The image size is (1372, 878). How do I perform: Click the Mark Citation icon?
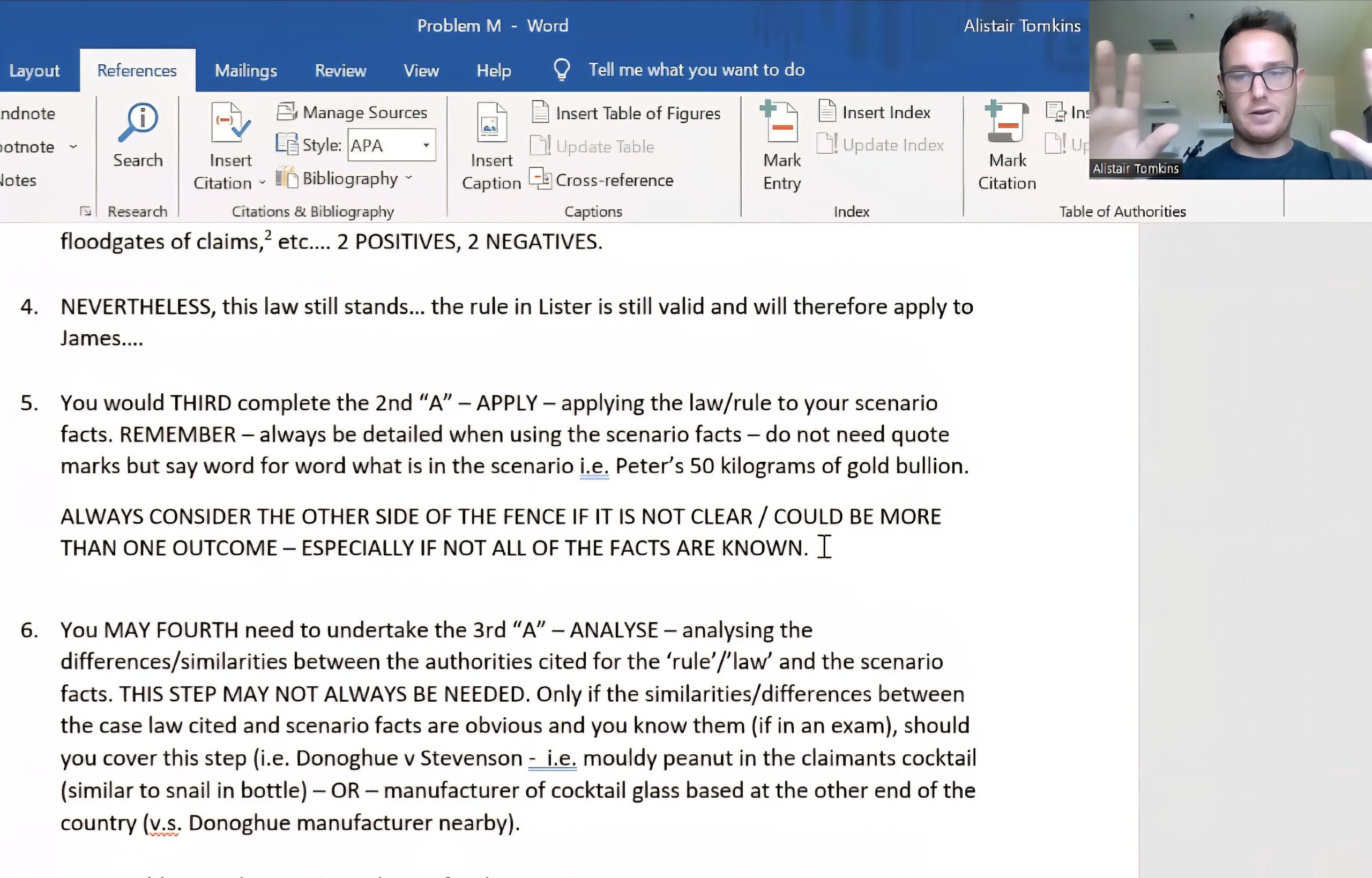coord(1006,123)
